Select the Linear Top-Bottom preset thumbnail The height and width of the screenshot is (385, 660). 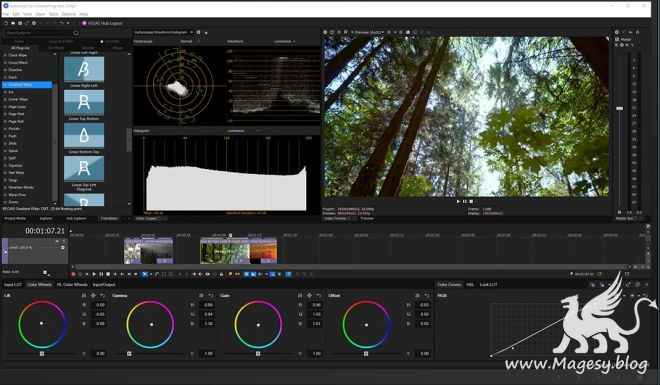84,103
